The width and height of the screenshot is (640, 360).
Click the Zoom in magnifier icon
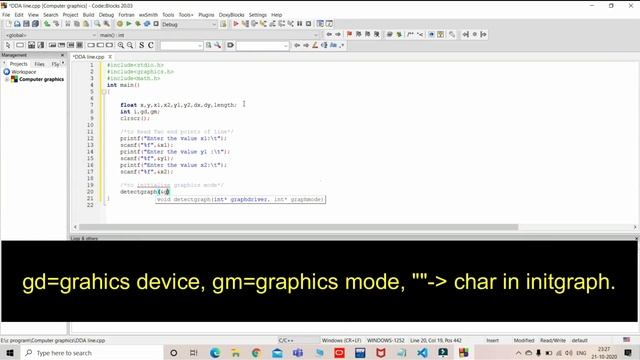pyautogui.click(x=121, y=45)
